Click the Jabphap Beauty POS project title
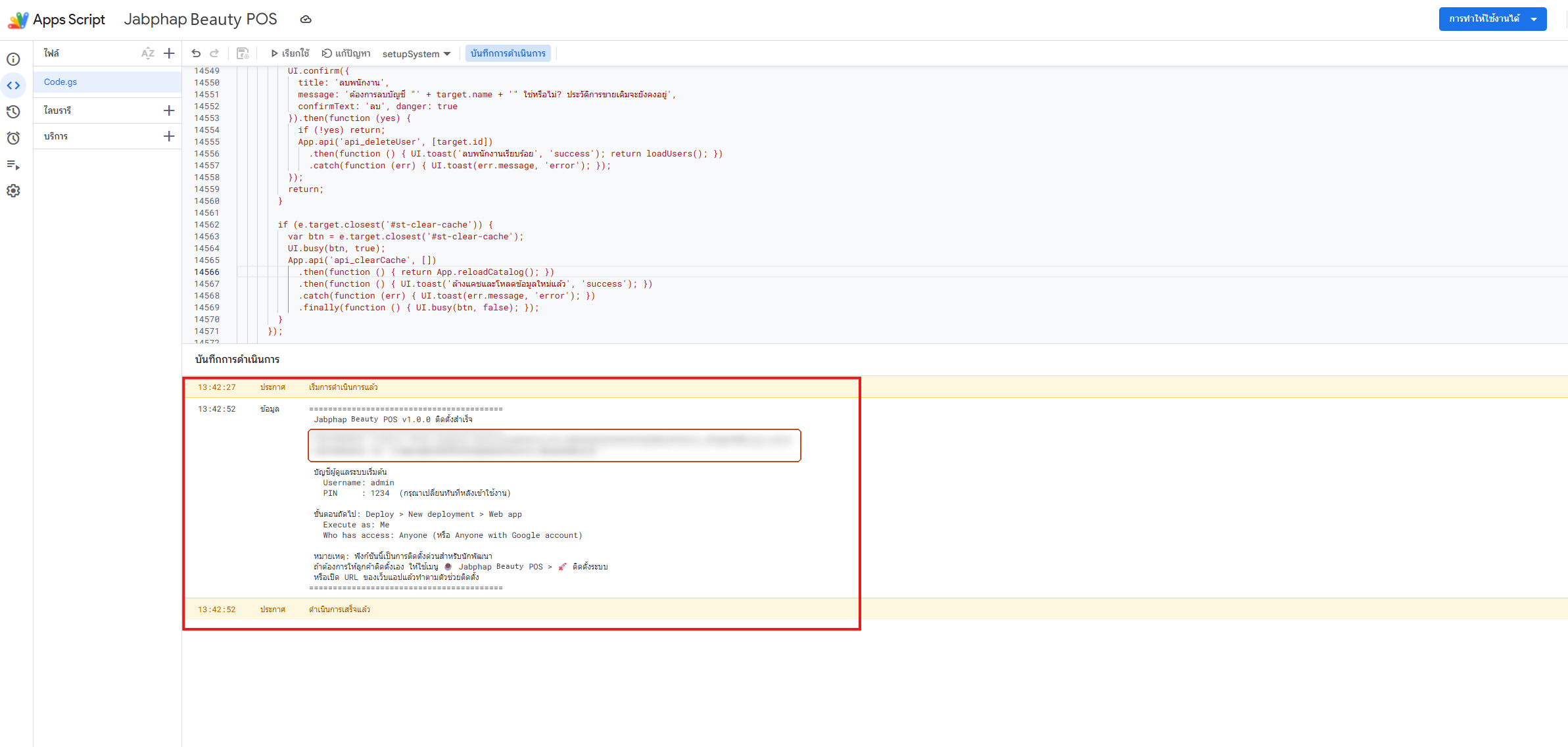 [x=201, y=19]
